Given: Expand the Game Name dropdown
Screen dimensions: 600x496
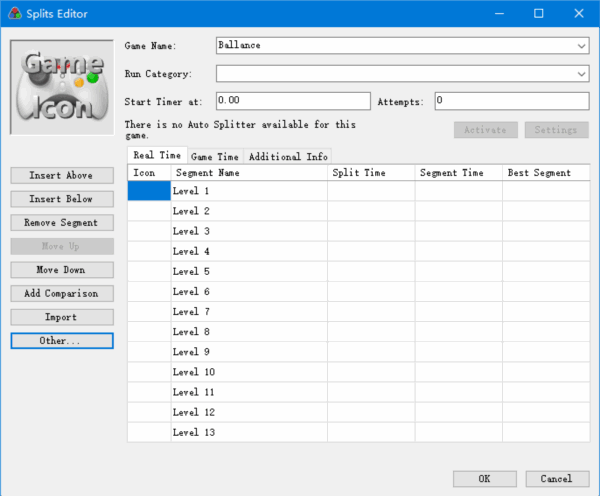Looking at the screenshot, I should (x=581, y=46).
